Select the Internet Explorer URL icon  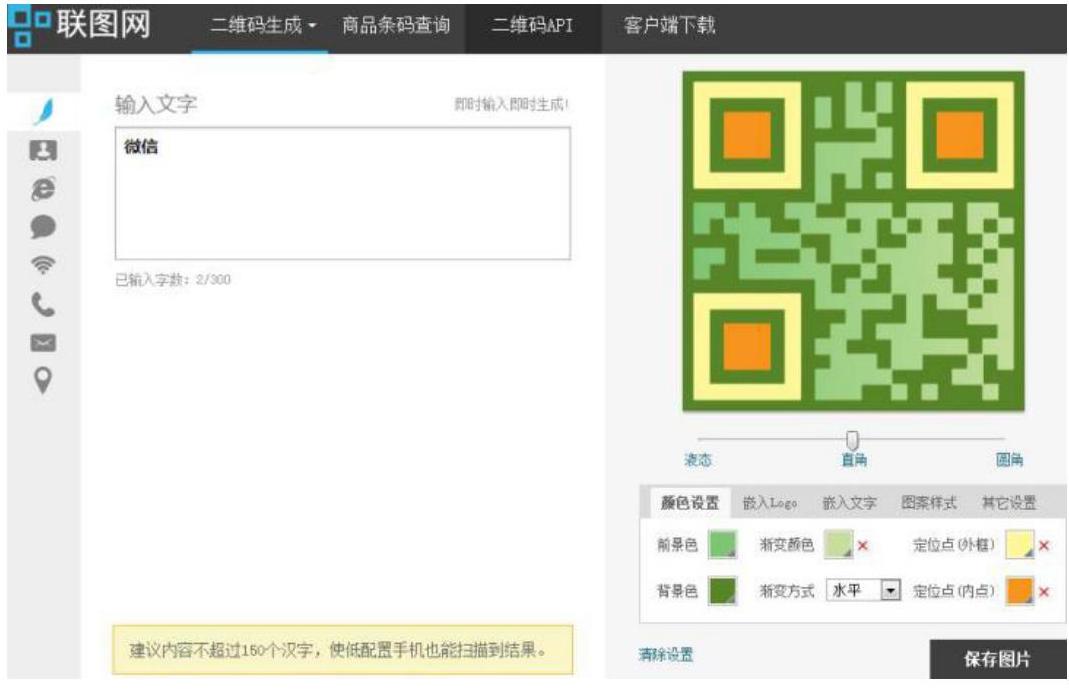(x=43, y=188)
